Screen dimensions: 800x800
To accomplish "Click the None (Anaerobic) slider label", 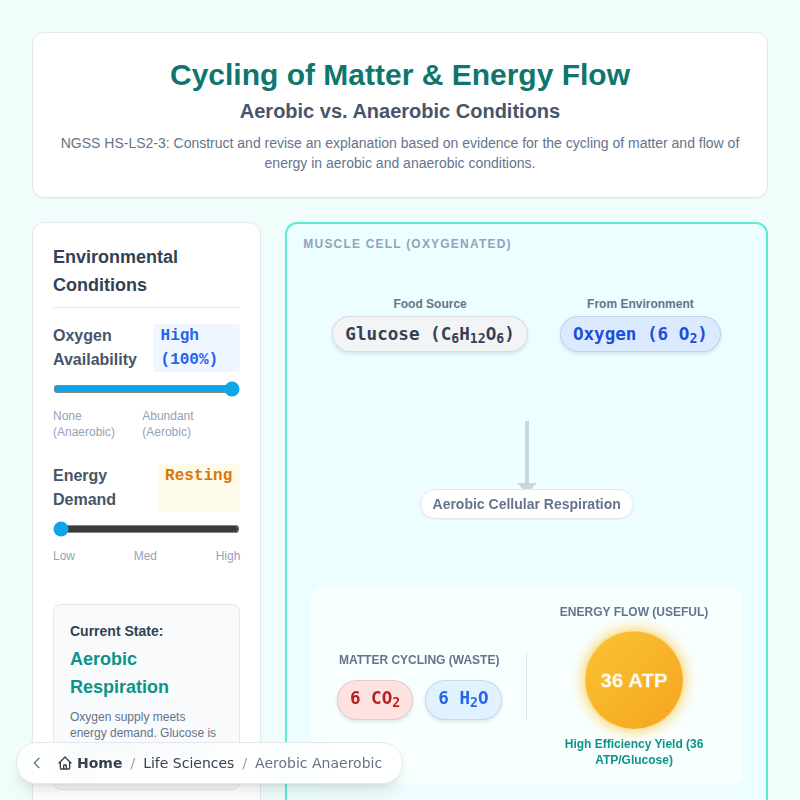I will 84,424.
